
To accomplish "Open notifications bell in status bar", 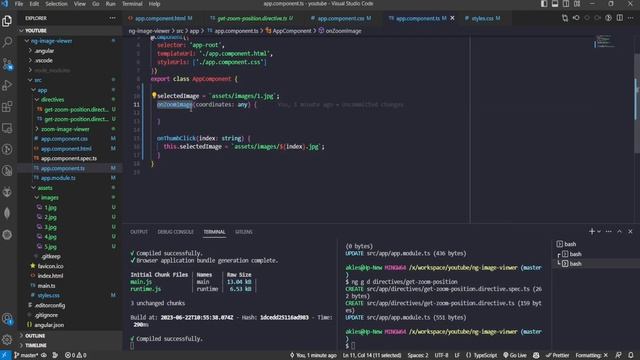I will pos(631,355).
